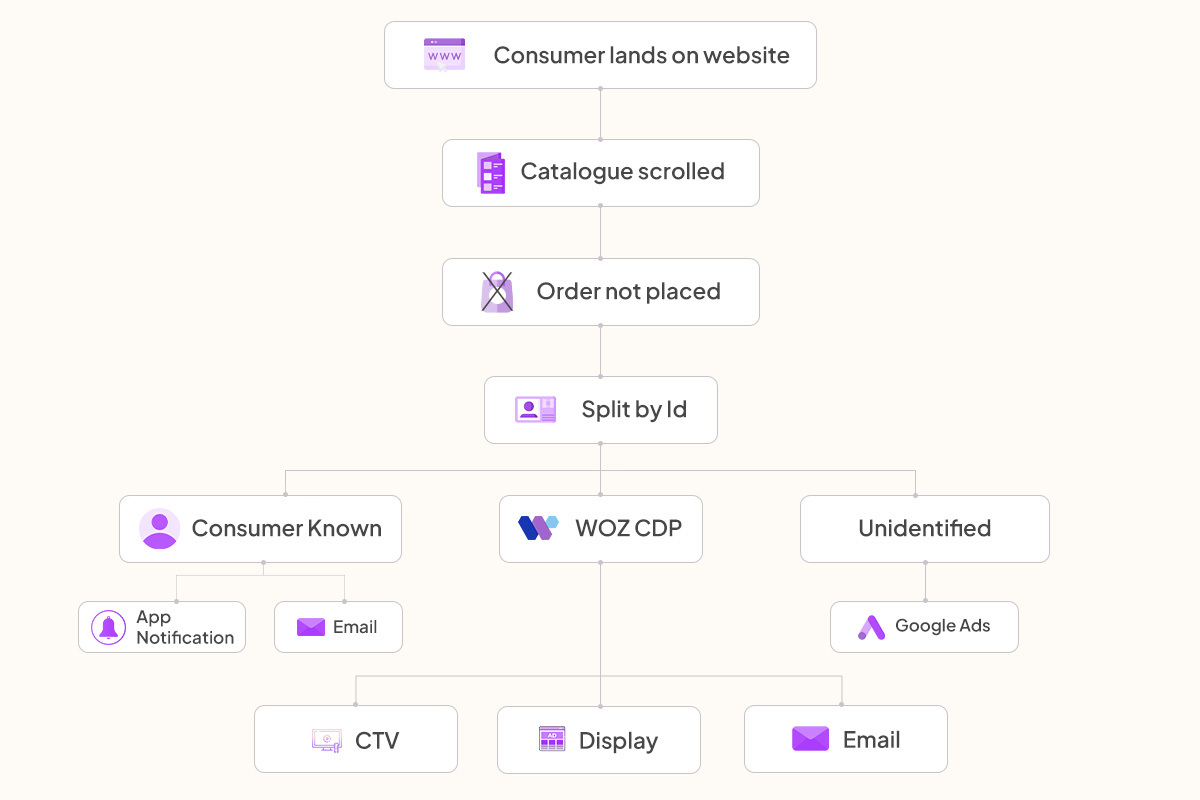
Task: Click the Google Ads logo icon
Action: (871, 627)
